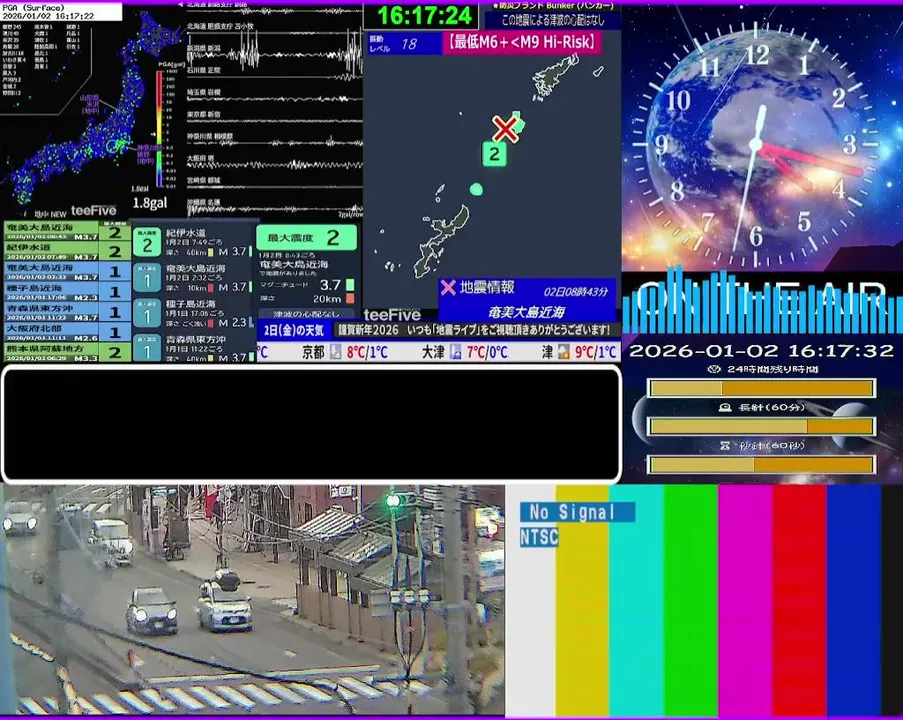The width and height of the screenshot is (903, 720).
Task: Select 大阪府北部 M2.6 list row
Action: pos(66,332)
